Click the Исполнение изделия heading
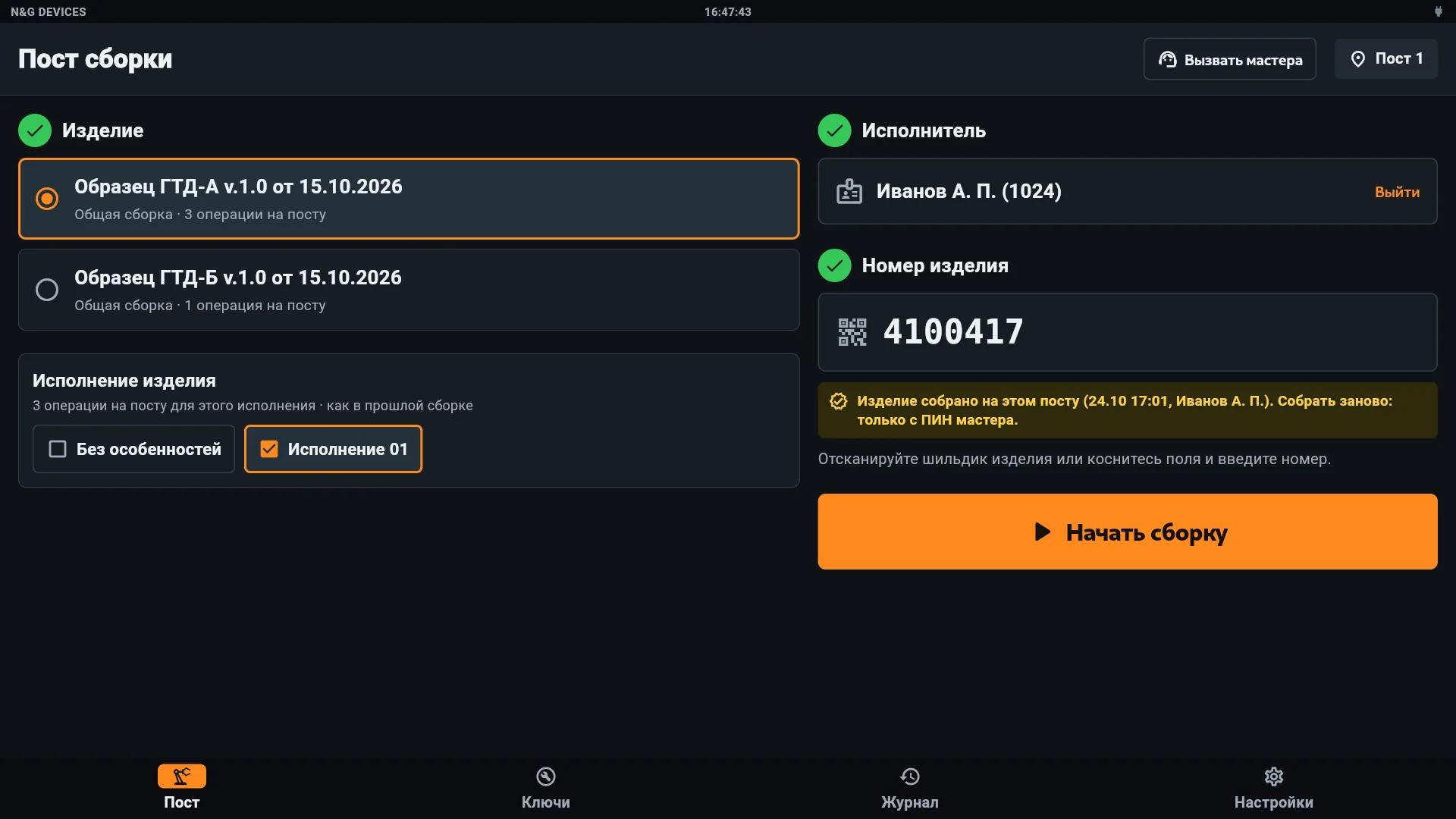Screen dimensions: 1456x819 [124, 381]
